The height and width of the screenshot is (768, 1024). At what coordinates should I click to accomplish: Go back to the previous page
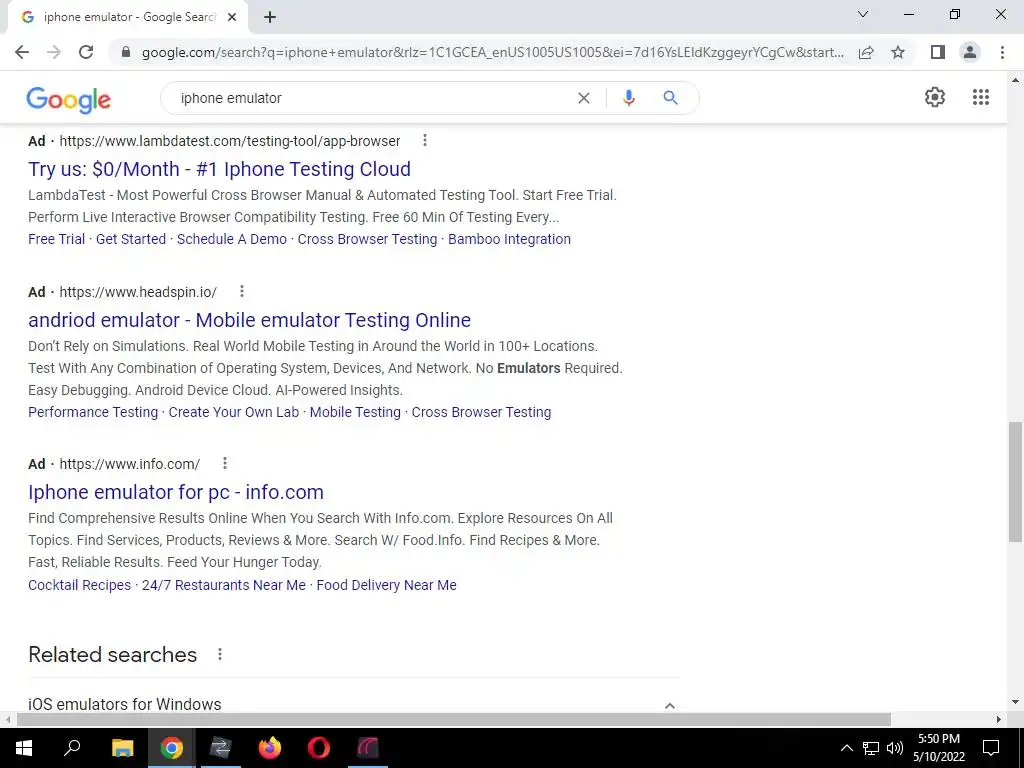coord(22,52)
